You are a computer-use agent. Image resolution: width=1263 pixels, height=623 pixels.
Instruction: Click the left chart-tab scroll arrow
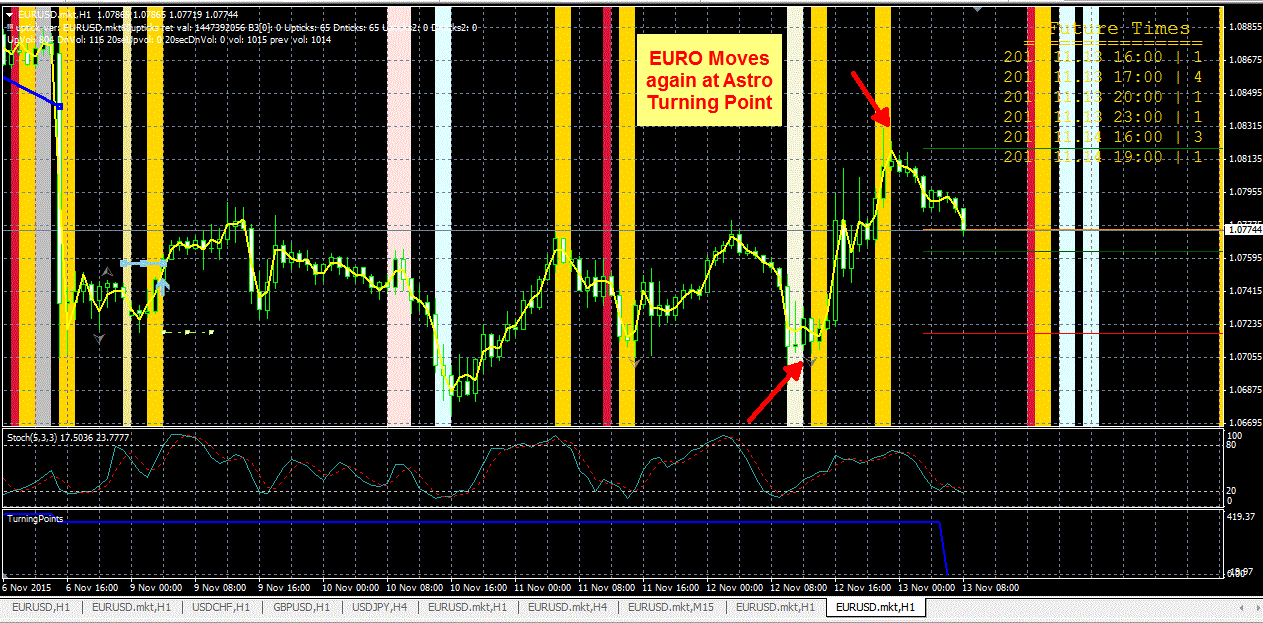click(x=1242, y=607)
